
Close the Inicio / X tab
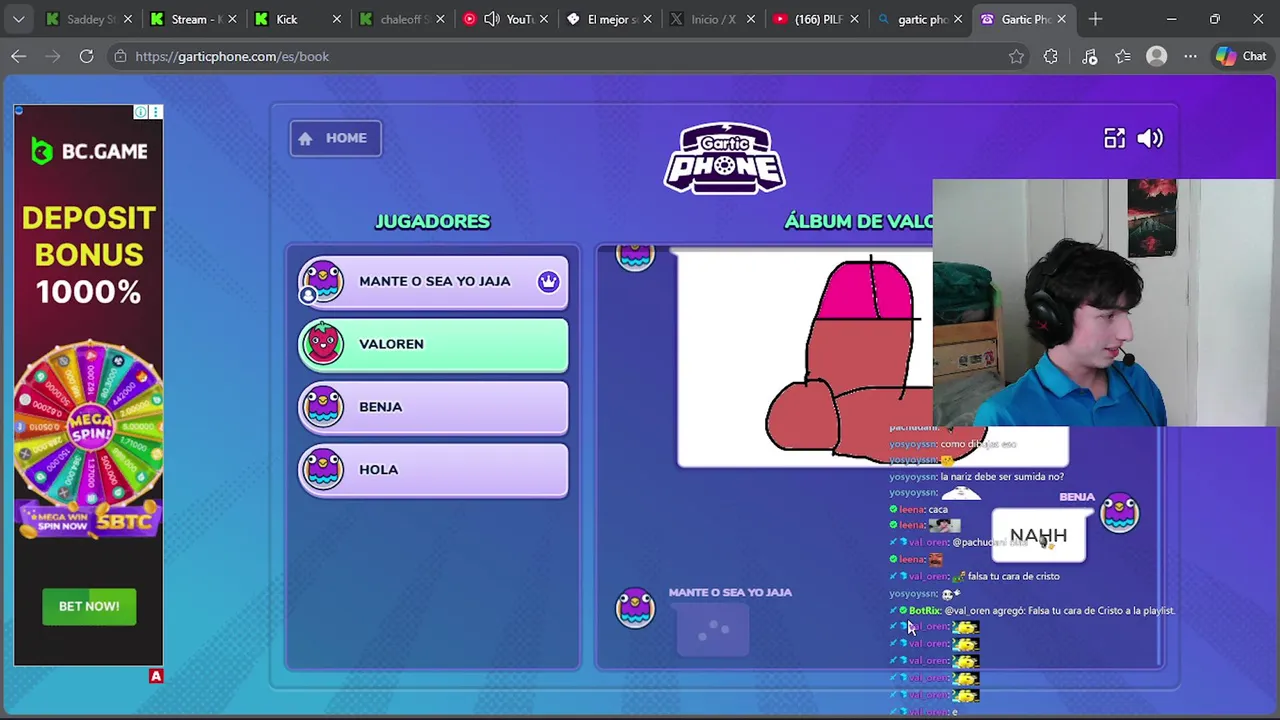(751, 19)
